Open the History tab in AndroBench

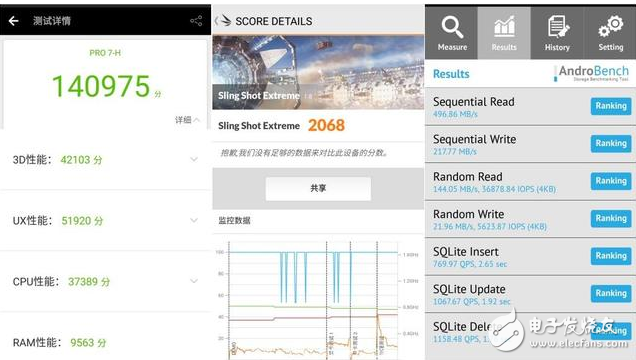click(557, 33)
